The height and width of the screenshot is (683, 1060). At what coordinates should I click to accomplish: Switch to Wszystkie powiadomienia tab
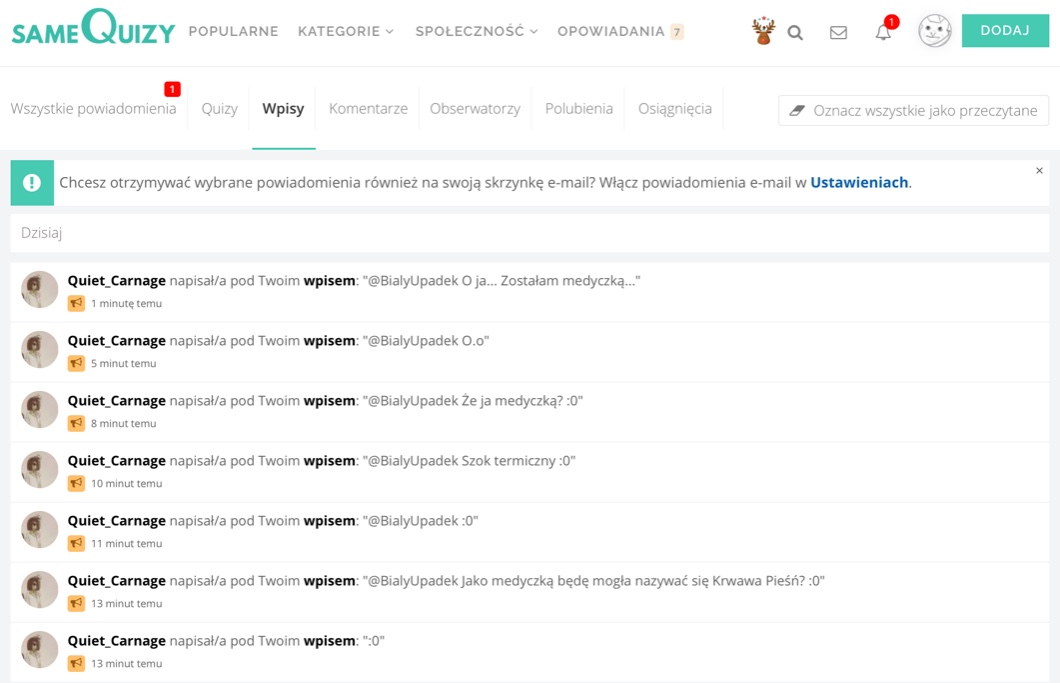93,109
